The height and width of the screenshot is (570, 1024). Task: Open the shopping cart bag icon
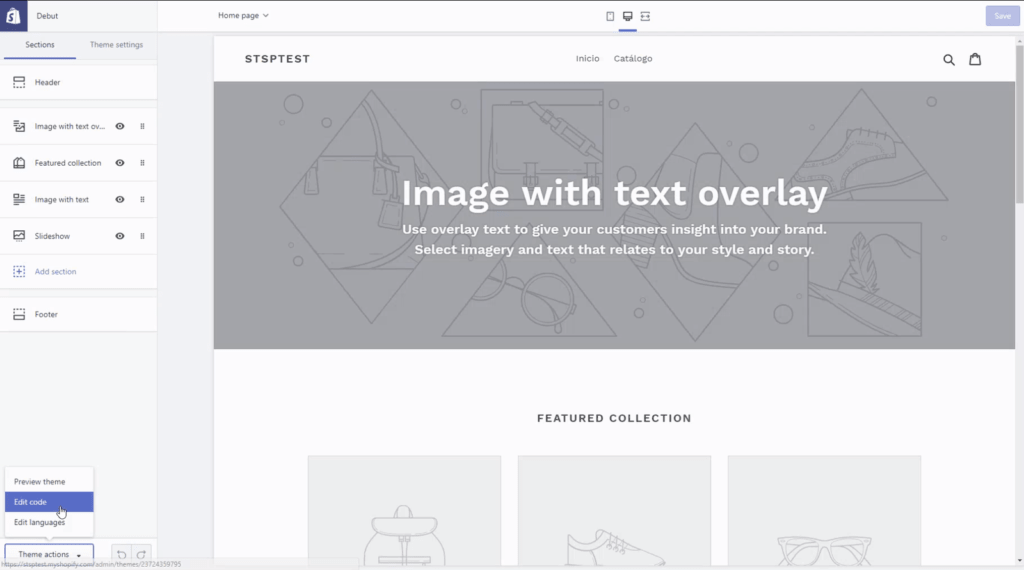[x=975, y=59]
